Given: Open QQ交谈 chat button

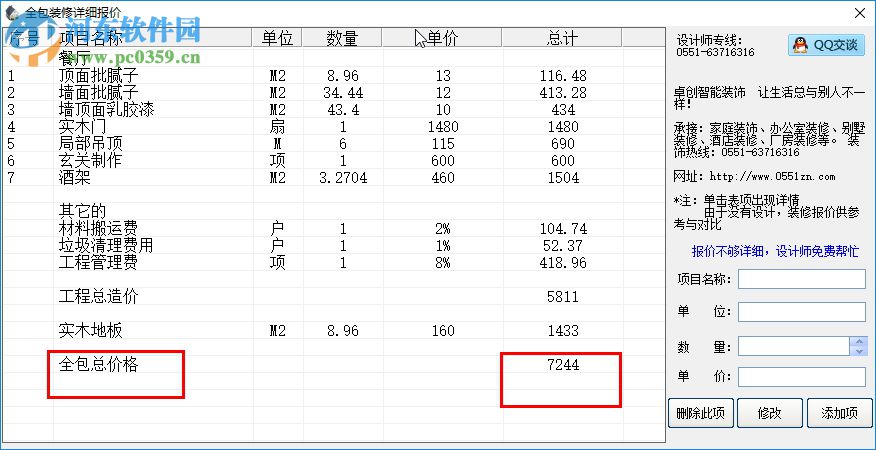Looking at the screenshot, I should click(826, 45).
